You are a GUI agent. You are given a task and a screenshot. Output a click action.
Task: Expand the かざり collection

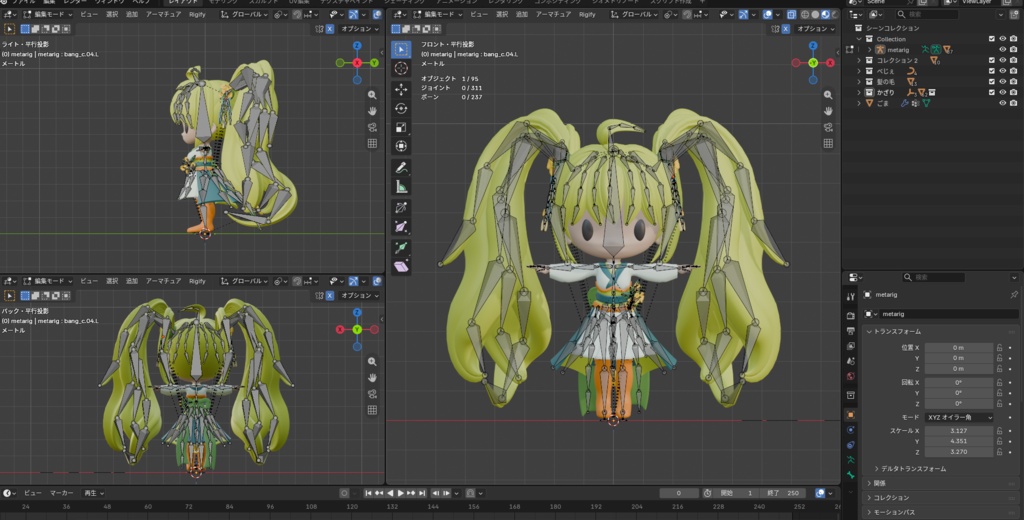[859, 93]
